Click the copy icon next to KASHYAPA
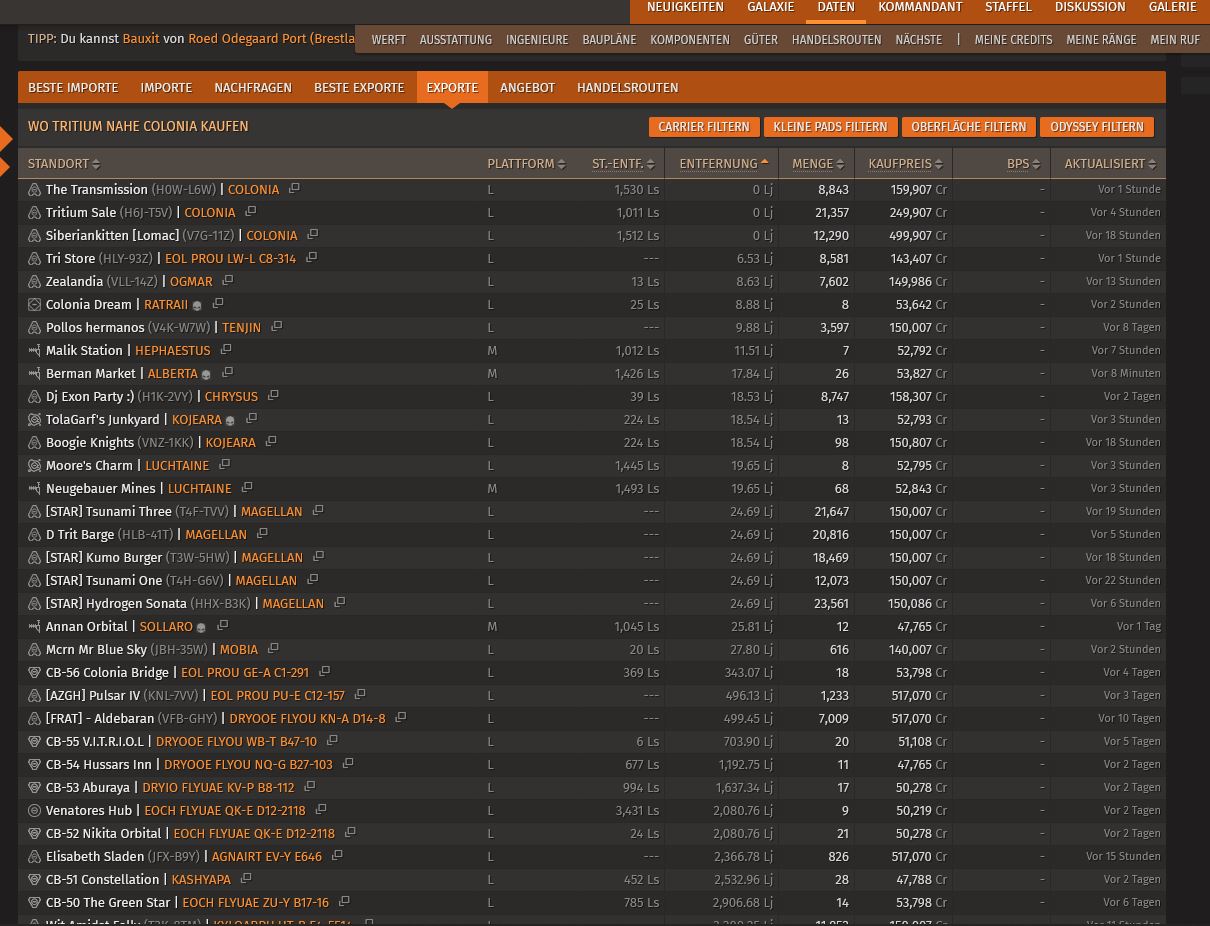 click(245, 879)
